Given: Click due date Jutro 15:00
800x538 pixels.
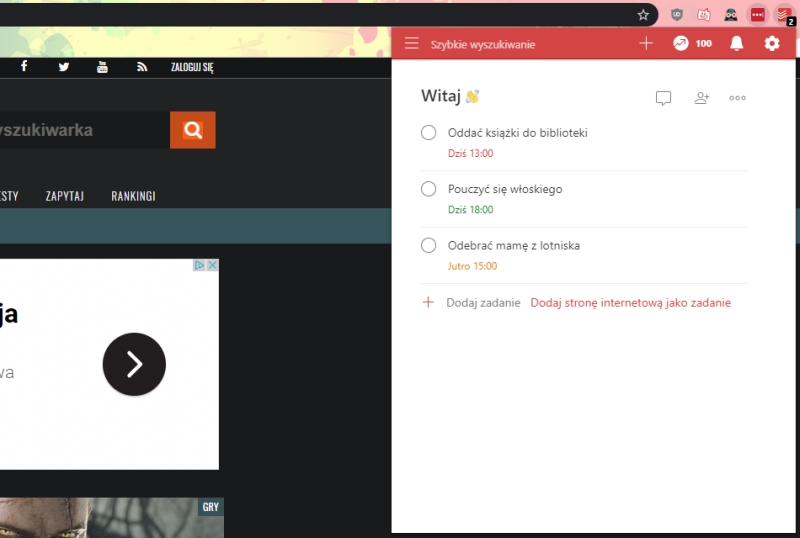Looking at the screenshot, I should [x=472, y=266].
